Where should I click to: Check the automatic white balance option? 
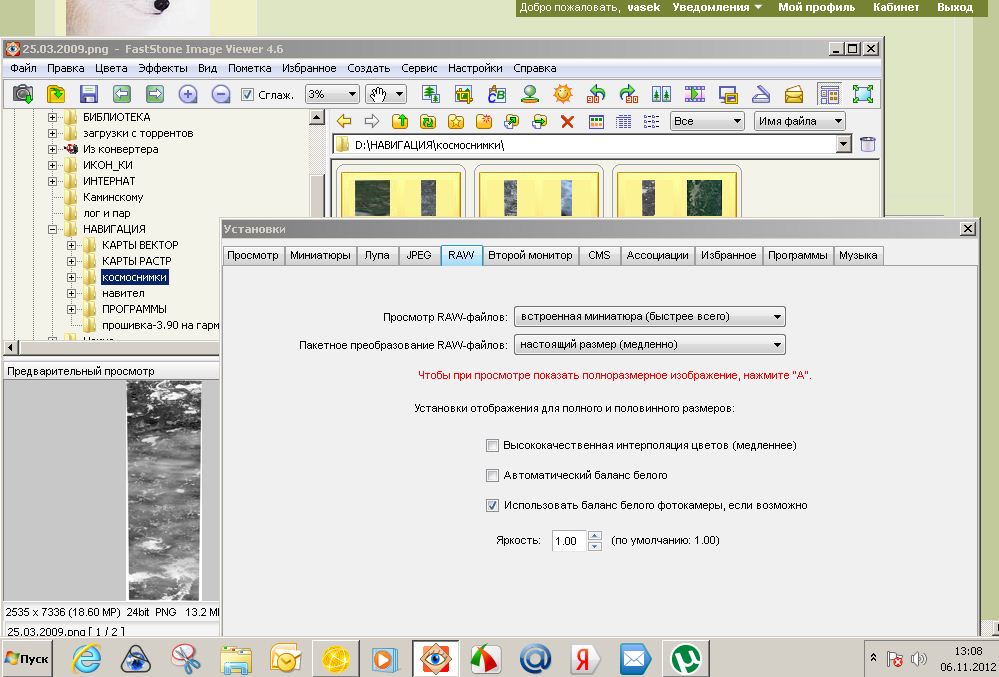tap(492, 475)
